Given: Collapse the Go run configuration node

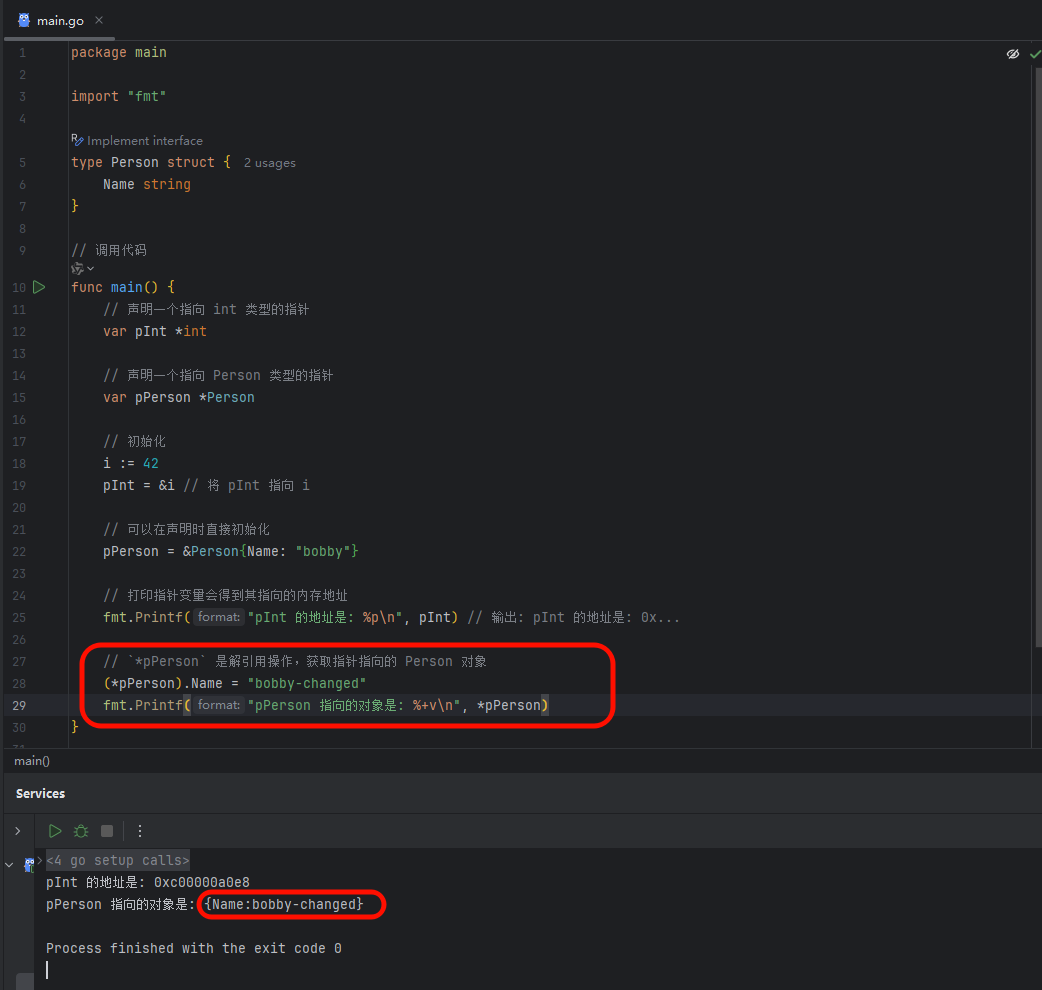Looking at the screenshot, I should click(9, 864).
